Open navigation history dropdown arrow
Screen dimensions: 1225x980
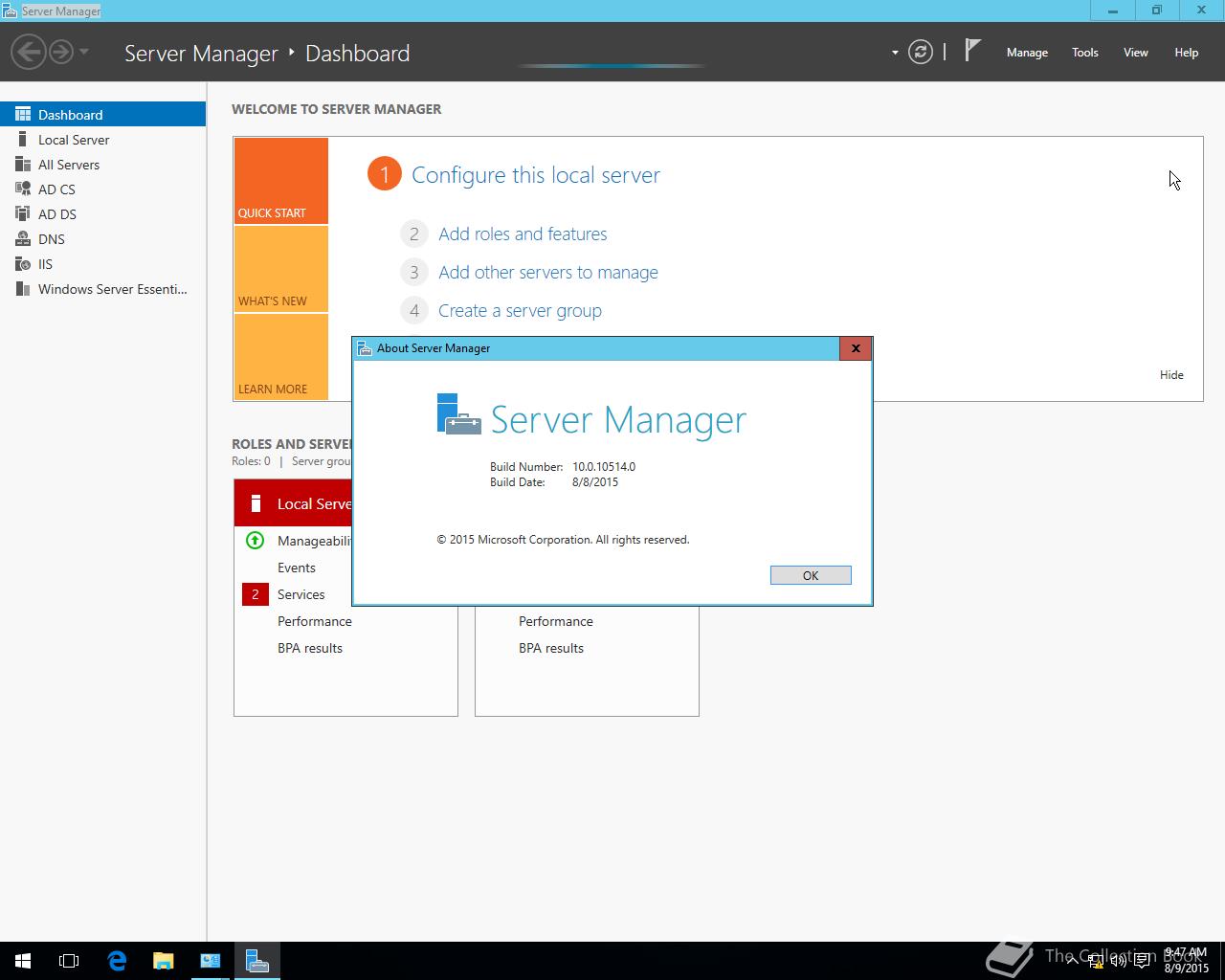click(x=84, y=52)
